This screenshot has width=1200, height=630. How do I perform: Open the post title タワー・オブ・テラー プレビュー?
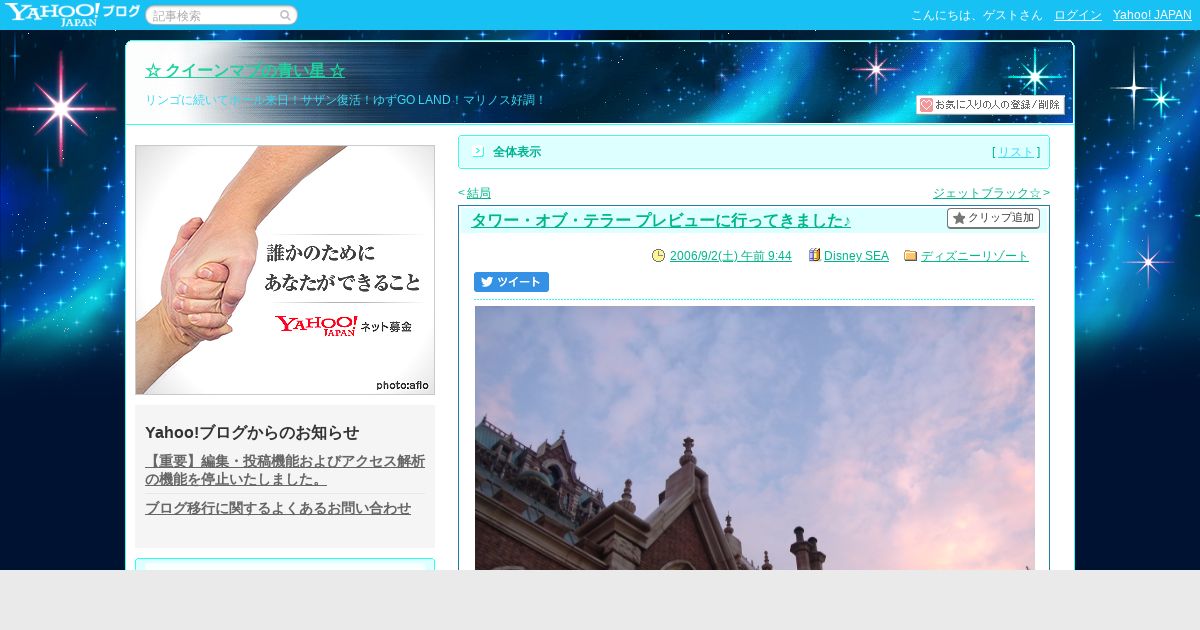click(661, 220)
